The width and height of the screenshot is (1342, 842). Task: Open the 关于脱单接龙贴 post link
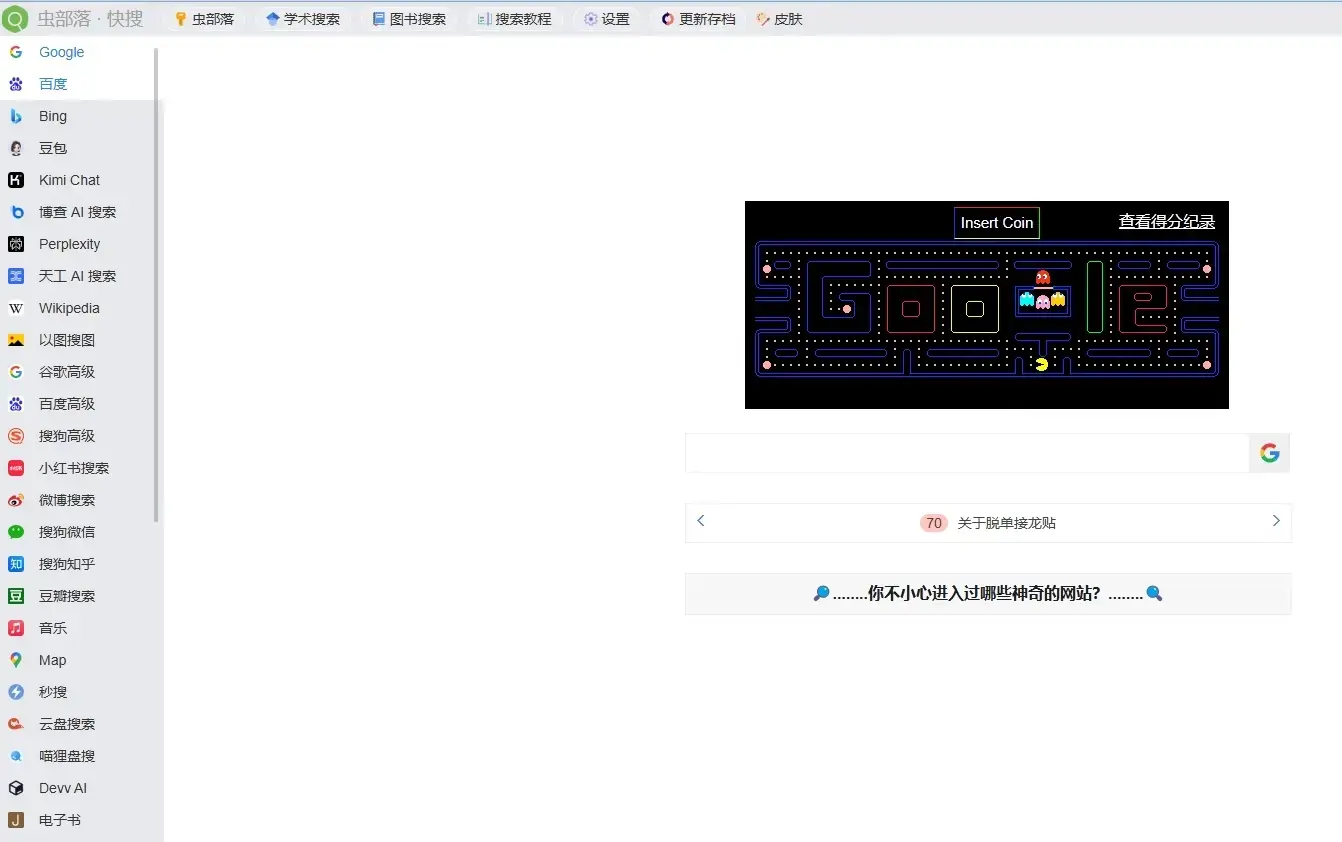click(1006, 523)
